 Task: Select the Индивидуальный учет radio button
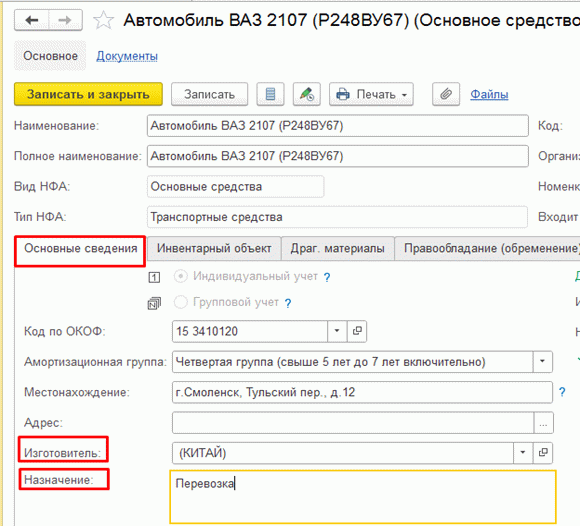tap(181, 276)
